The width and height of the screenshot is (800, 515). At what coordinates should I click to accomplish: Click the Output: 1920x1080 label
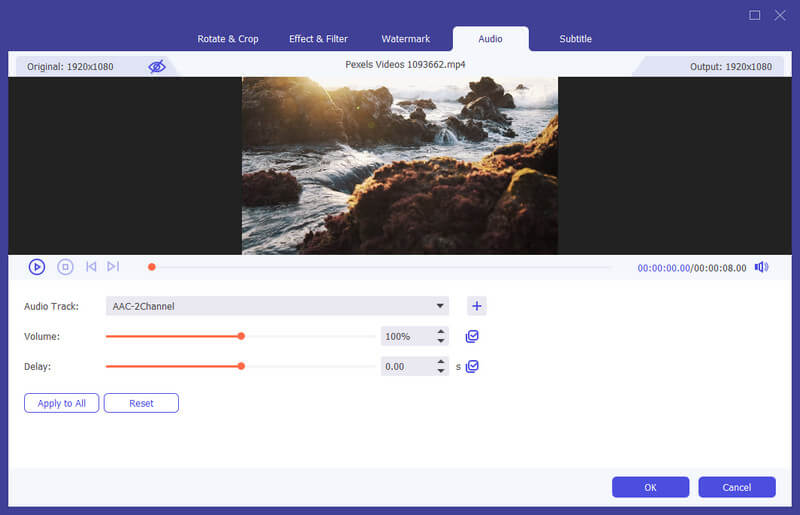(731, 66)
